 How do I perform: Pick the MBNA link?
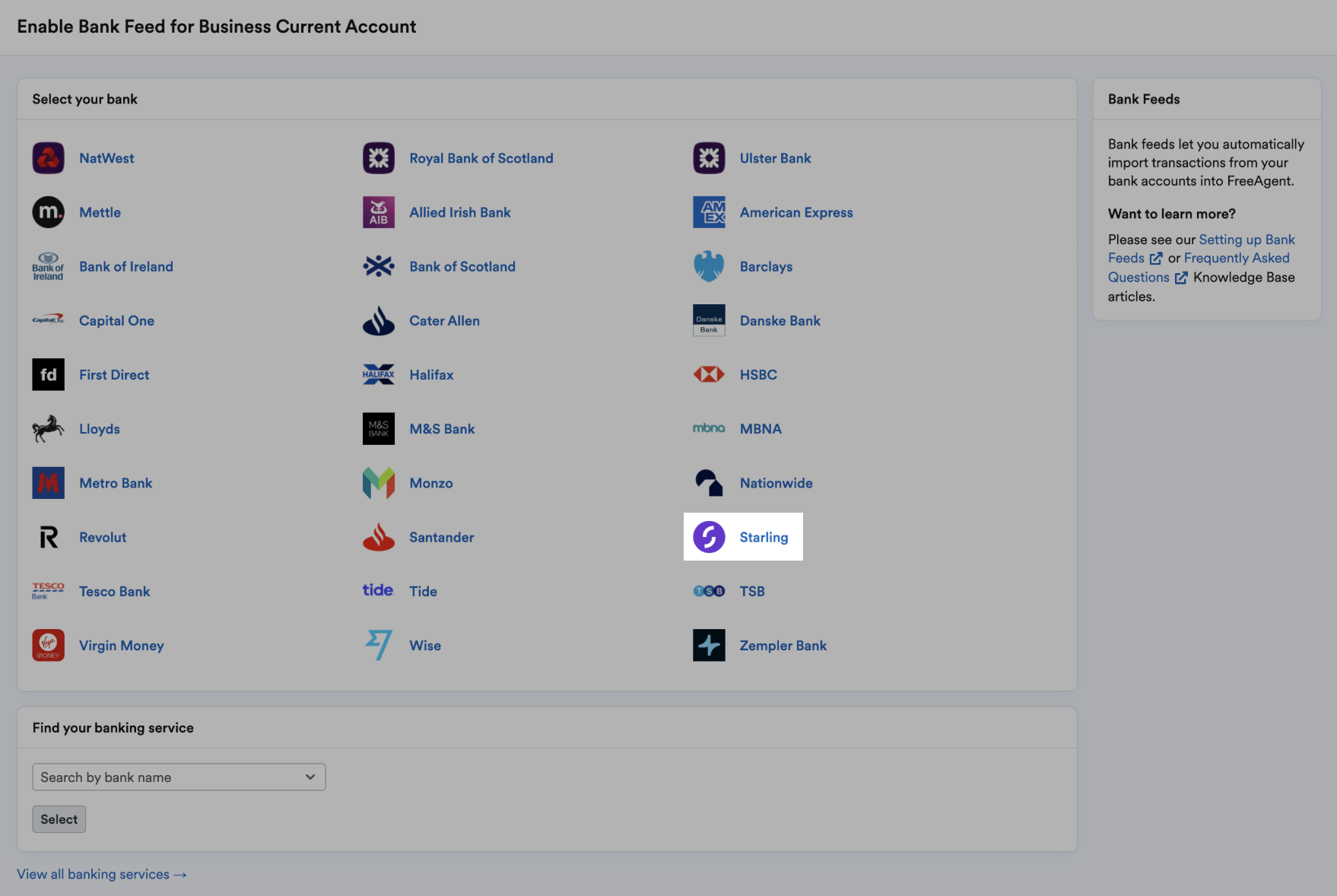click(761, 428)
